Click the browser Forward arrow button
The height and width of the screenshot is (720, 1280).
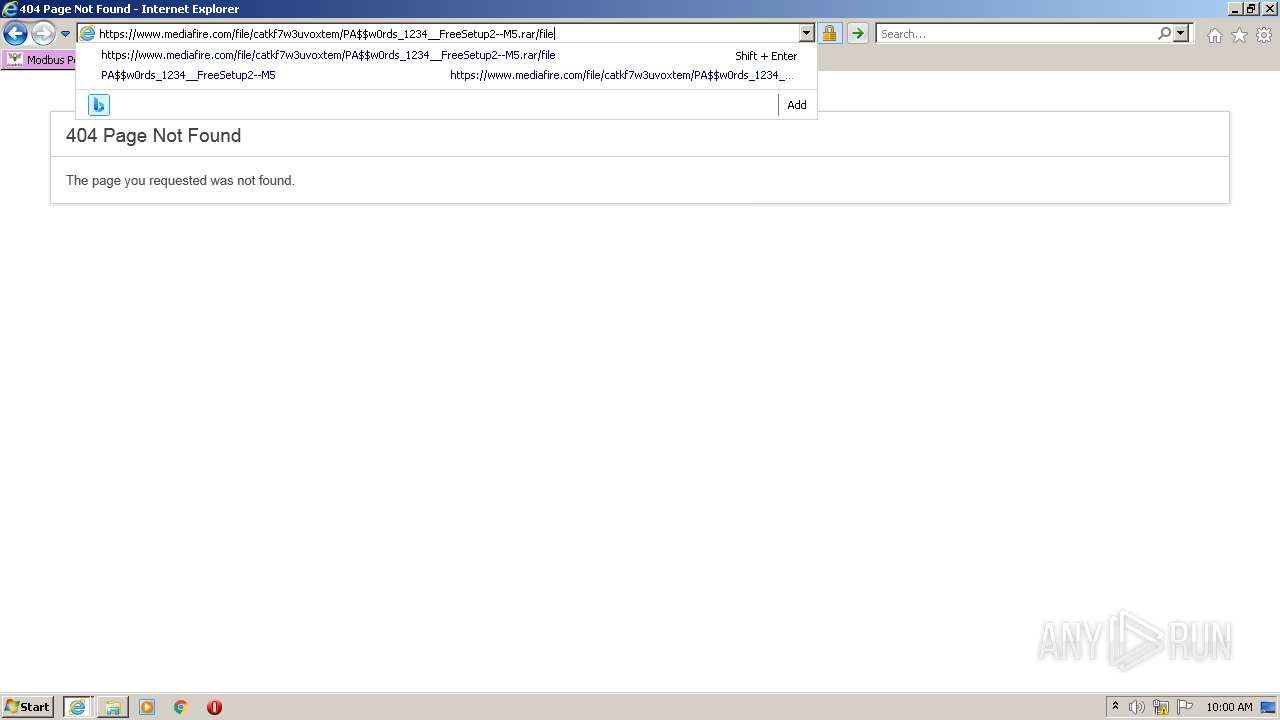[x=43, y=34]
